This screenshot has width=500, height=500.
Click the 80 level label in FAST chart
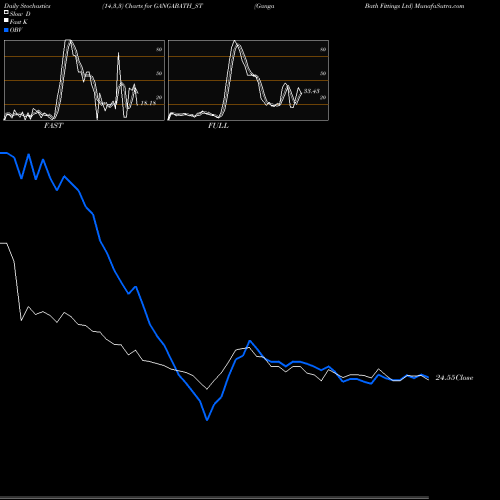point(159,50)
